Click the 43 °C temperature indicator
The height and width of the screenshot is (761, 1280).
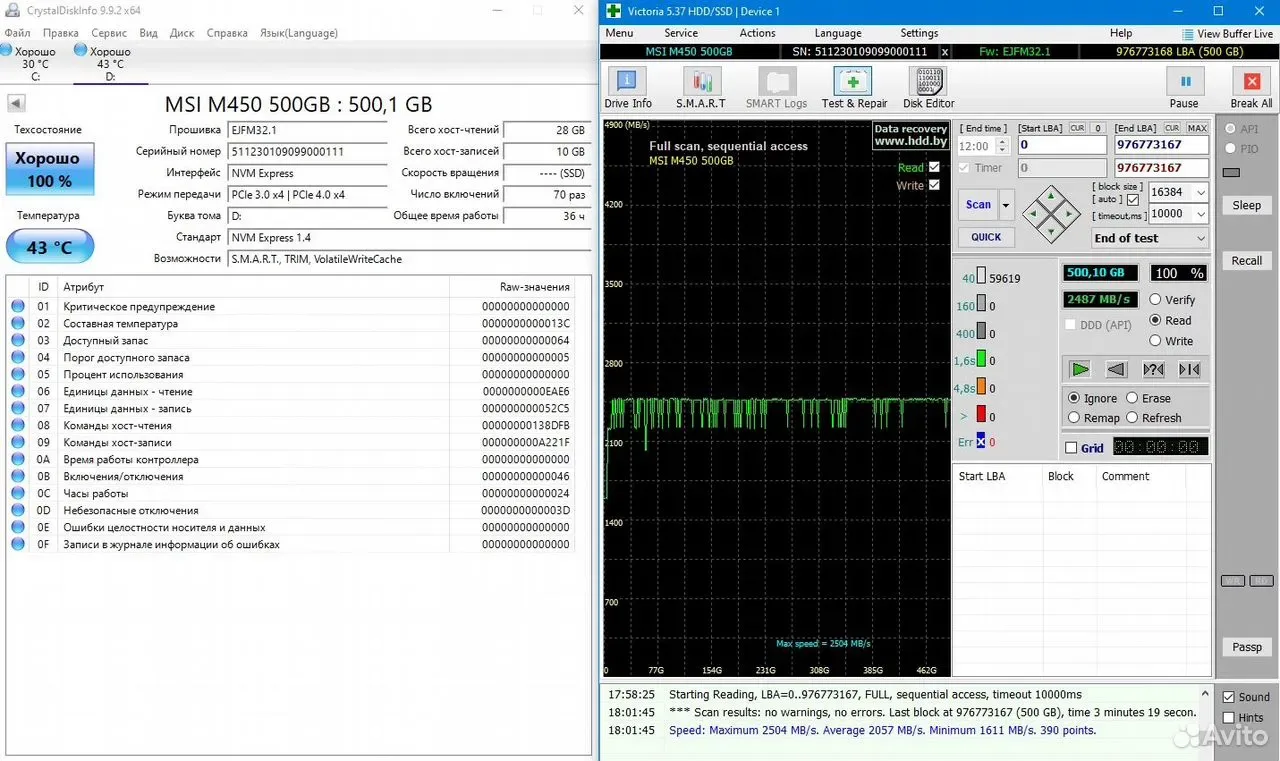pyautogui.click(x=50, y=247)
